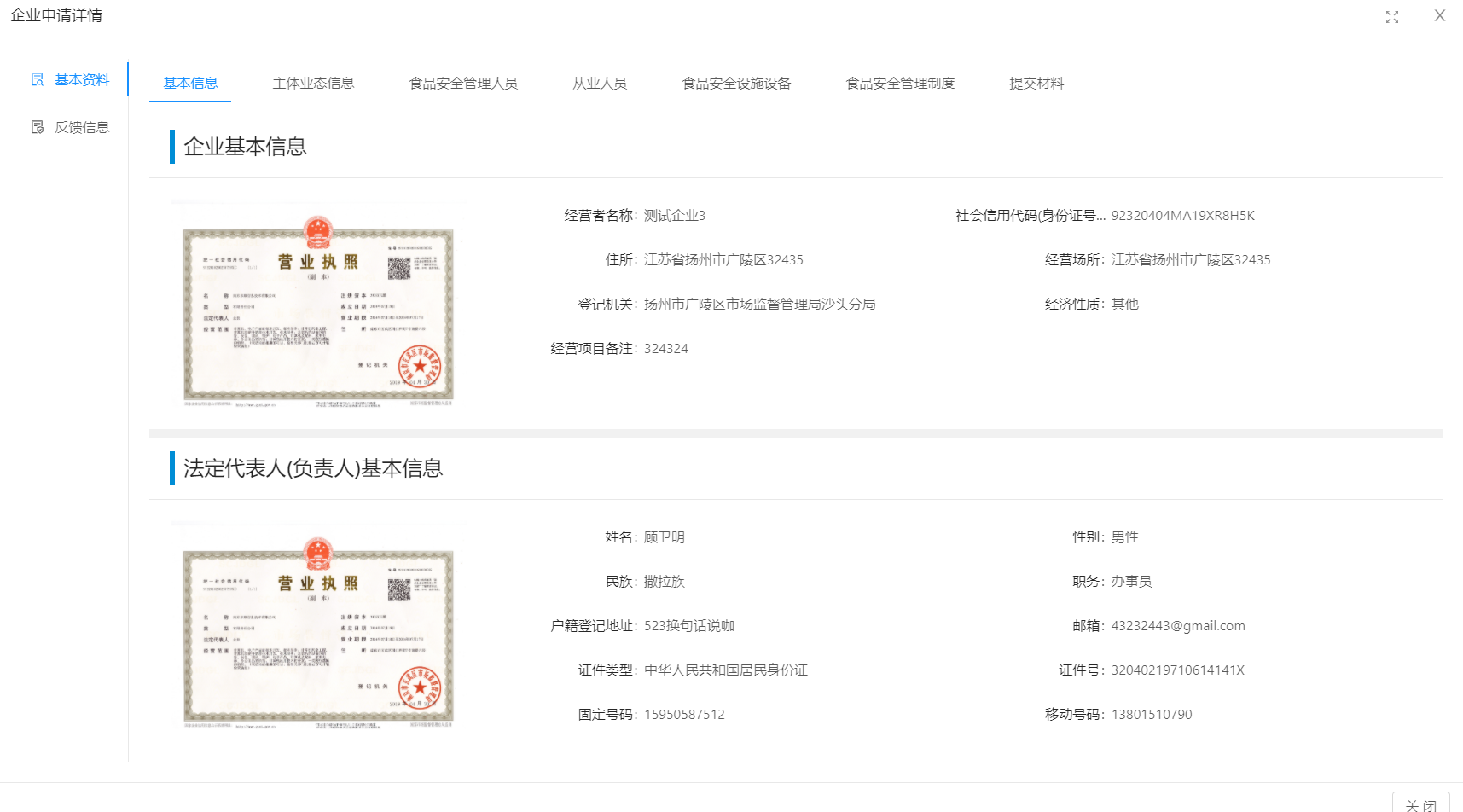This screenshot has height=812, width=1463.
Task: Open 反馈信息 in the left sidebar
Action: pyautogui.click(x=82, y=127)
